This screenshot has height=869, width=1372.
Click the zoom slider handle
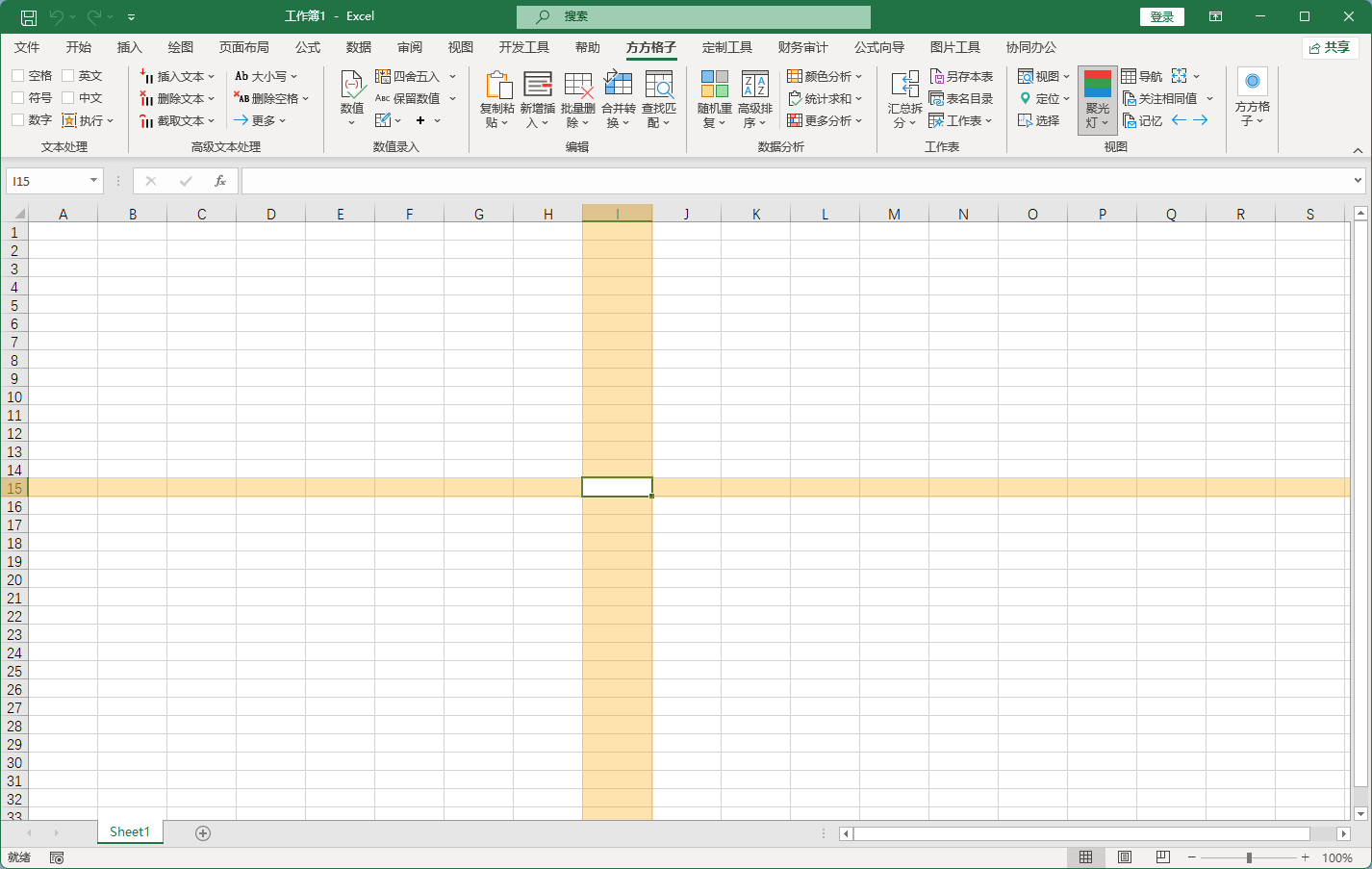(x=1249, y=857)
